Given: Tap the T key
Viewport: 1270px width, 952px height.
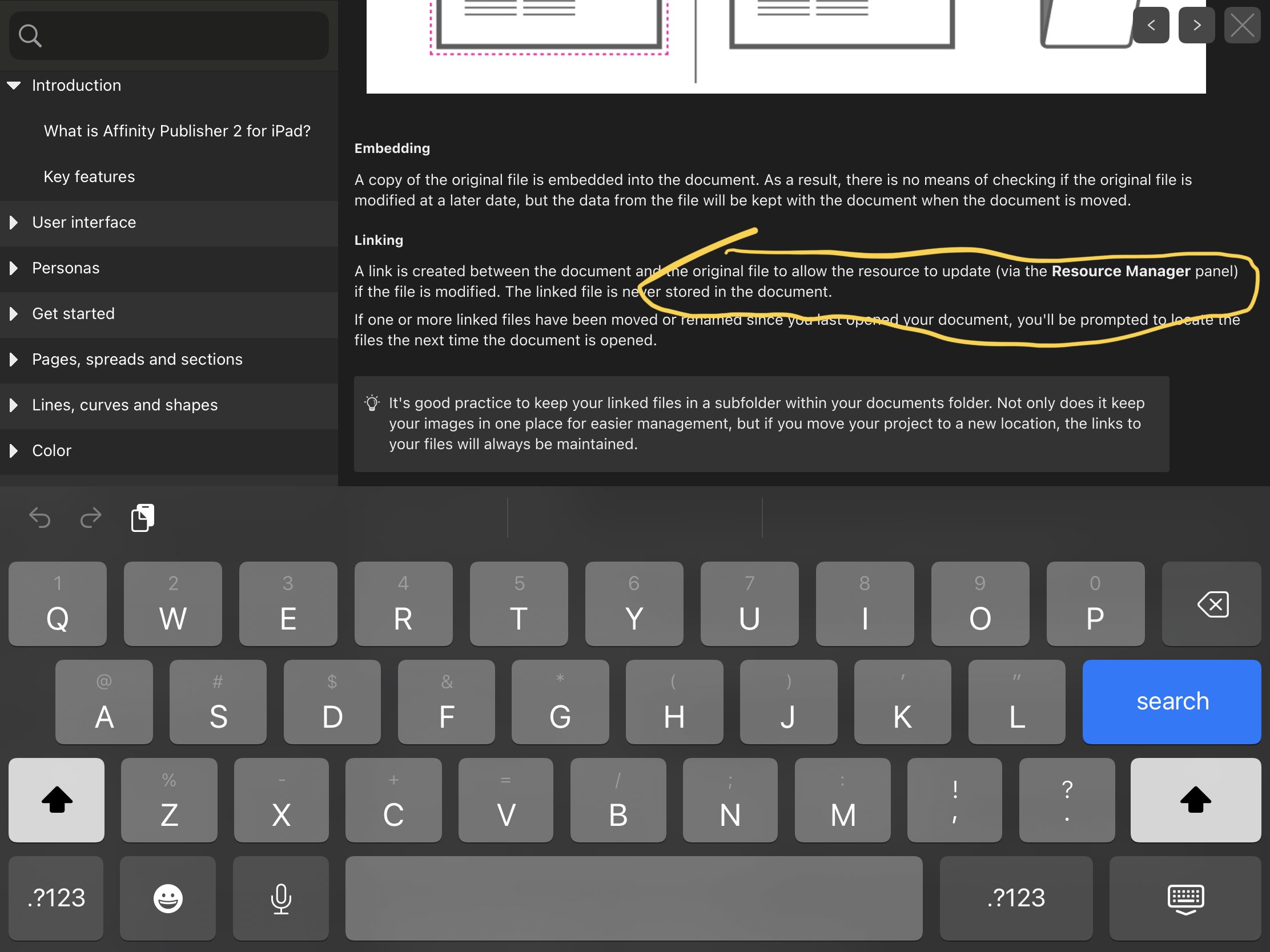Looking at the screenshot, I should coord(519,604).
